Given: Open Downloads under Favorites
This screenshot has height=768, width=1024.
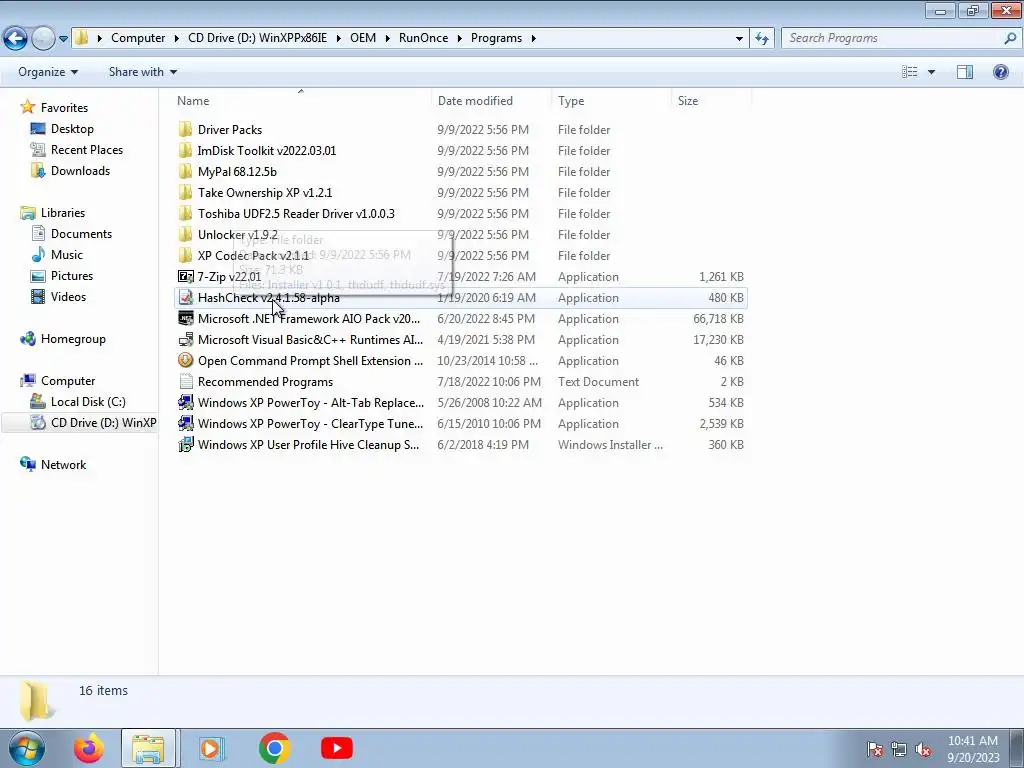Looking at the screenshot, I should coord(80,170).
